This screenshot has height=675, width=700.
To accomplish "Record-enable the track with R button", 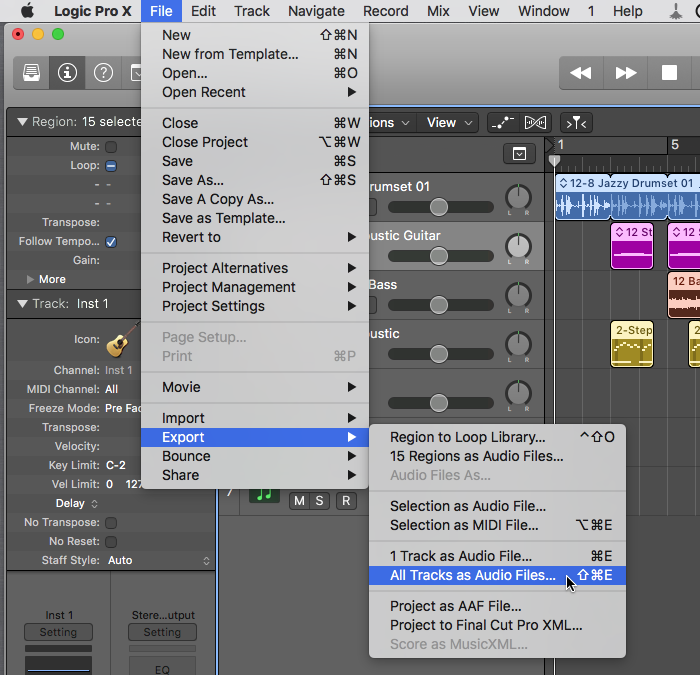I will (x=346, y=501).
